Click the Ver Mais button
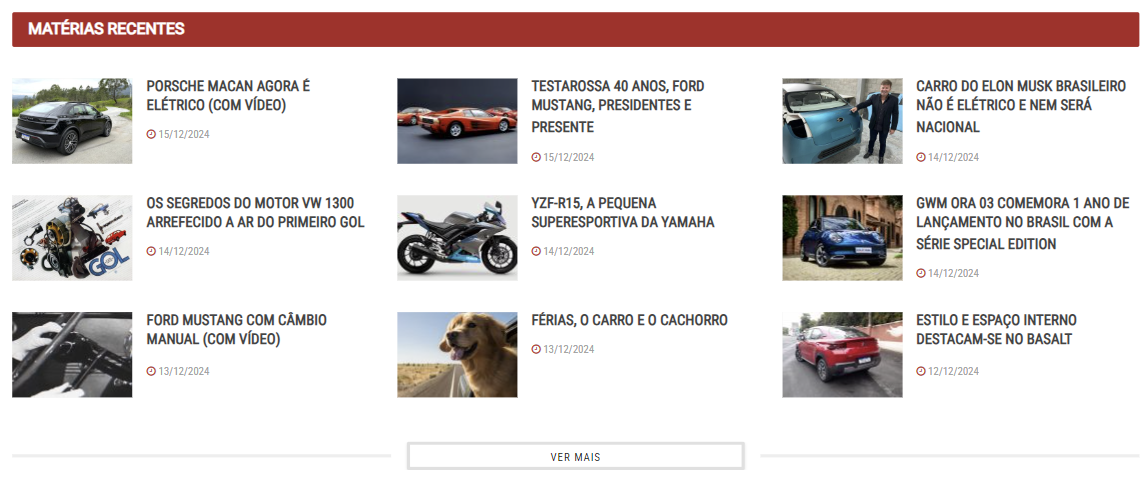This screenshot has height=492, width=1148. [x=575, y=456]
